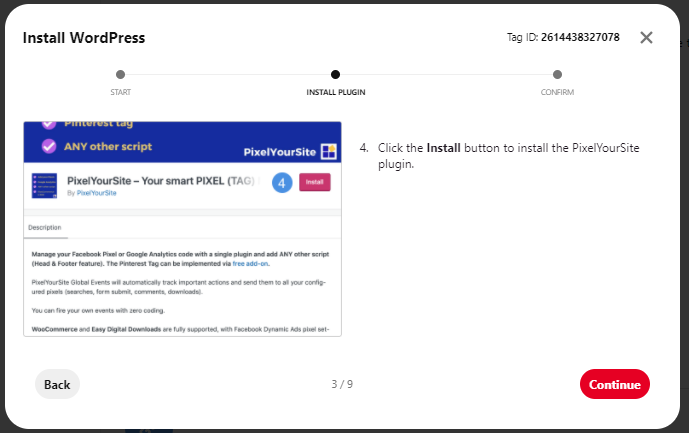Screen dimensions: 689x433
Task: Click the Install WordPress heading
Action: [84, 38]
